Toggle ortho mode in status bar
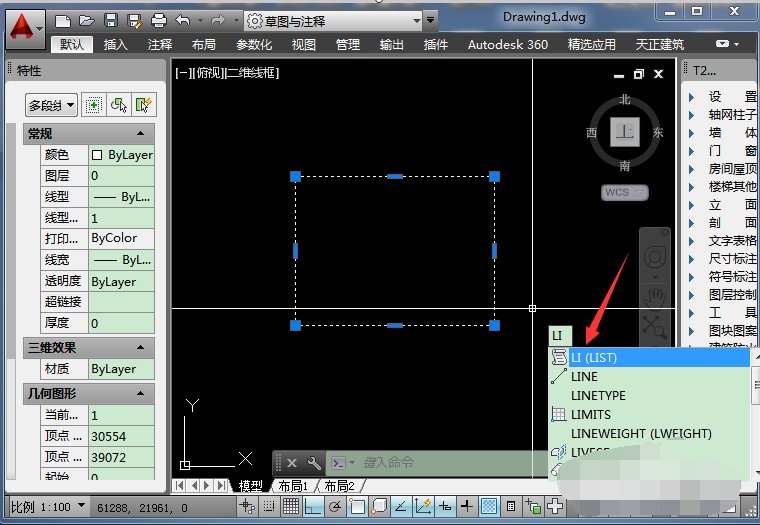Image resolution: width=760 pixels, height=525 pixels. click(312, 507)
